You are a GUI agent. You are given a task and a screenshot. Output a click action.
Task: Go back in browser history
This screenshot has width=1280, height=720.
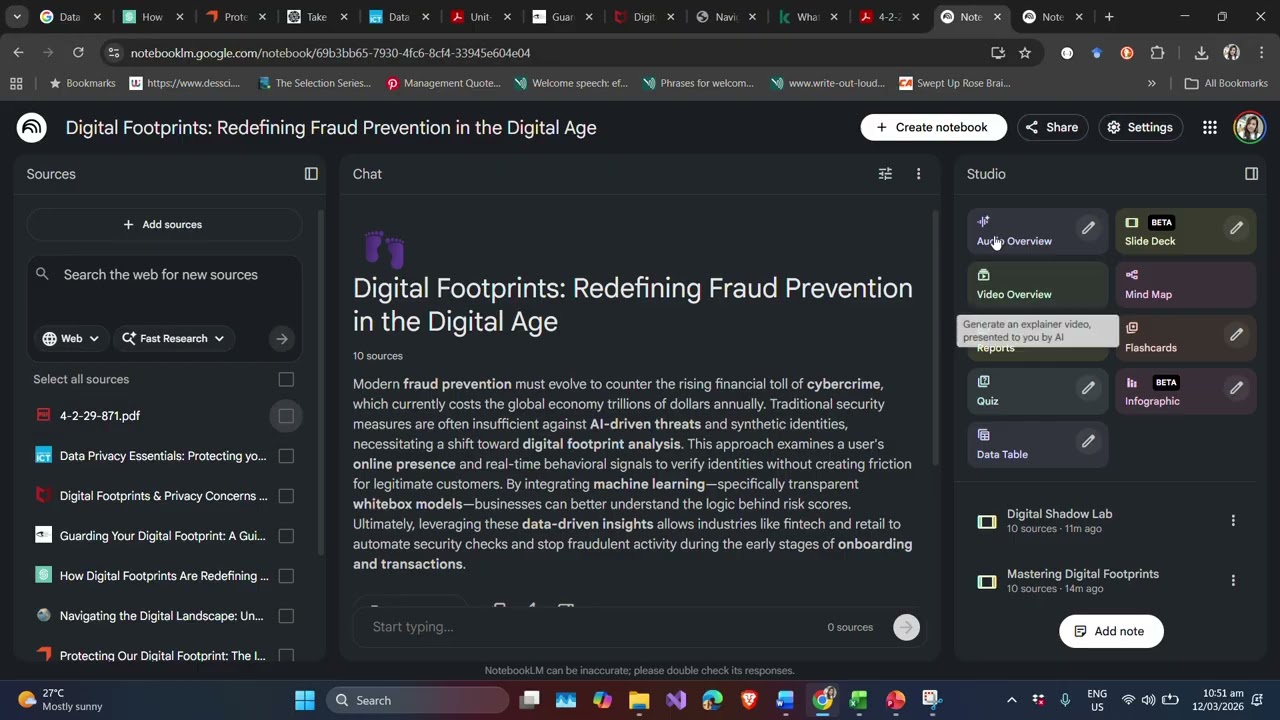19,53
